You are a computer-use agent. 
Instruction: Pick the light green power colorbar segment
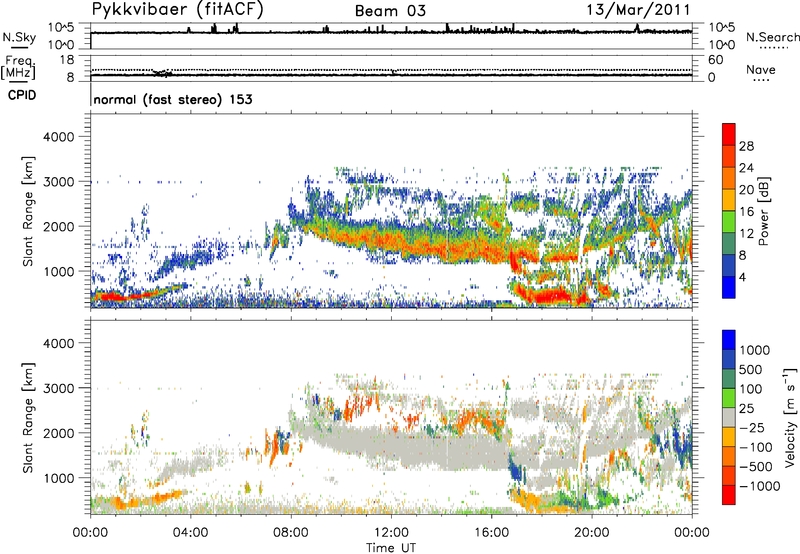point(729,222)
